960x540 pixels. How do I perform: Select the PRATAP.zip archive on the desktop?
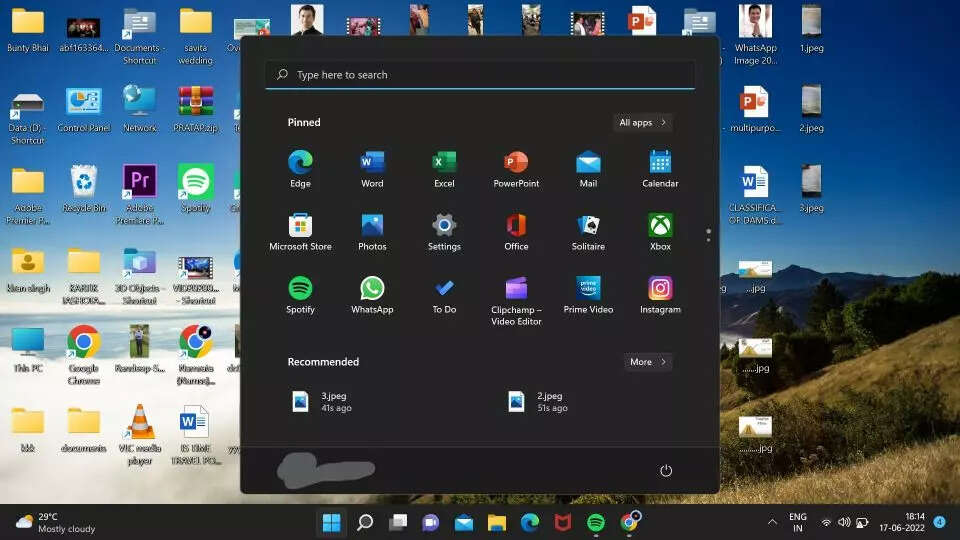click(x=195, y=109)
